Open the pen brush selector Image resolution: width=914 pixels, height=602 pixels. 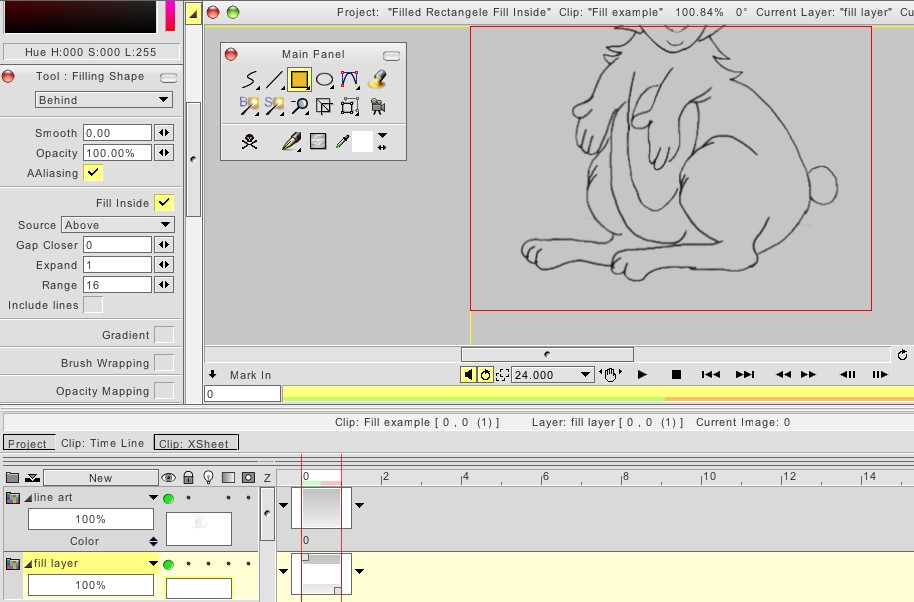pos(291,141)
